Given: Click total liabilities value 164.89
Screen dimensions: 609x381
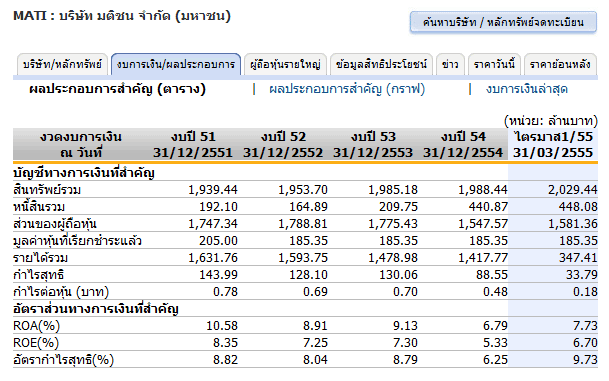Looking at the screenshot, I should point(308,207).
